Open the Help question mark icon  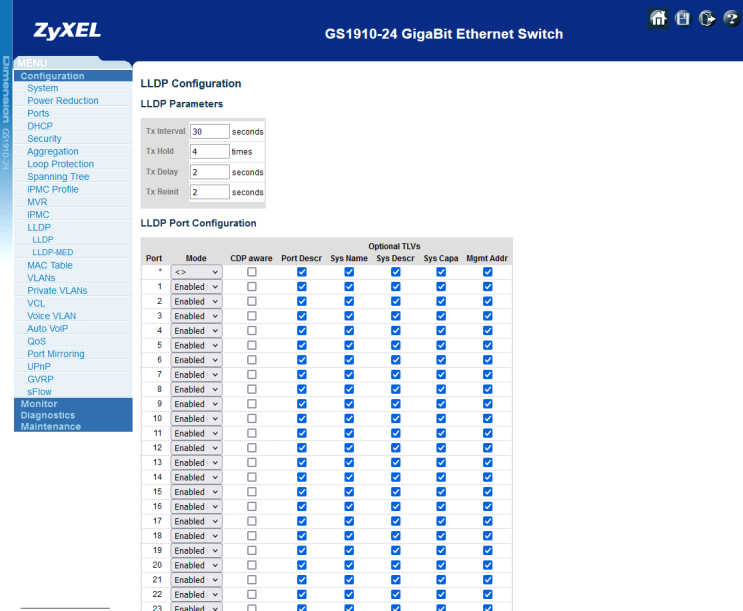point(732,18)
